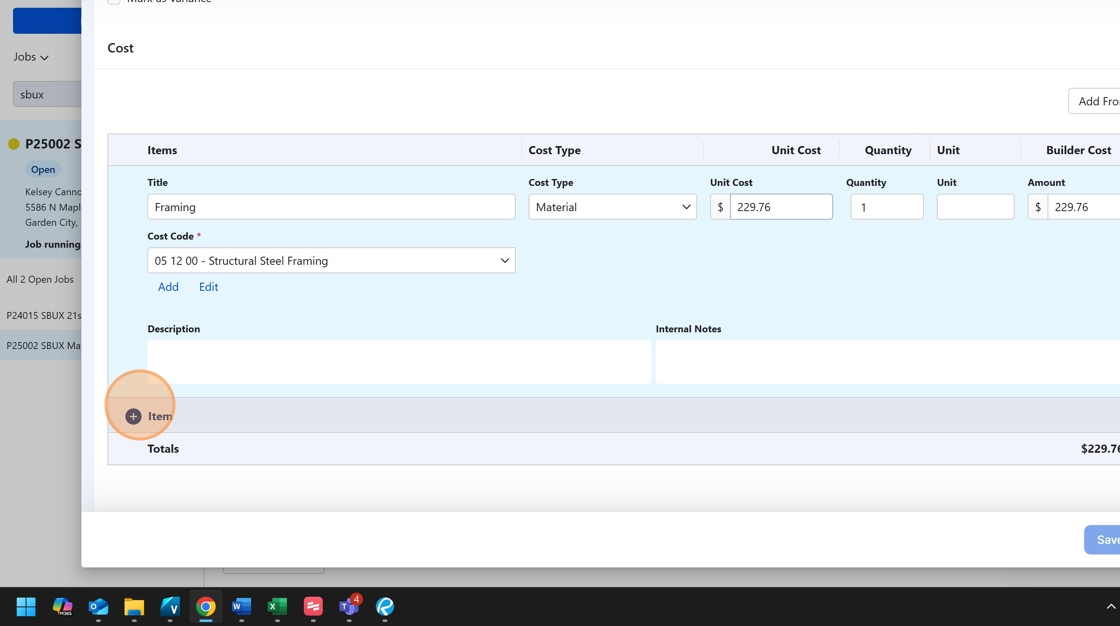The image size is (1120, 626).
Task: Open Microsoft 365 Copilot taskbar icon
Action: 62,606
